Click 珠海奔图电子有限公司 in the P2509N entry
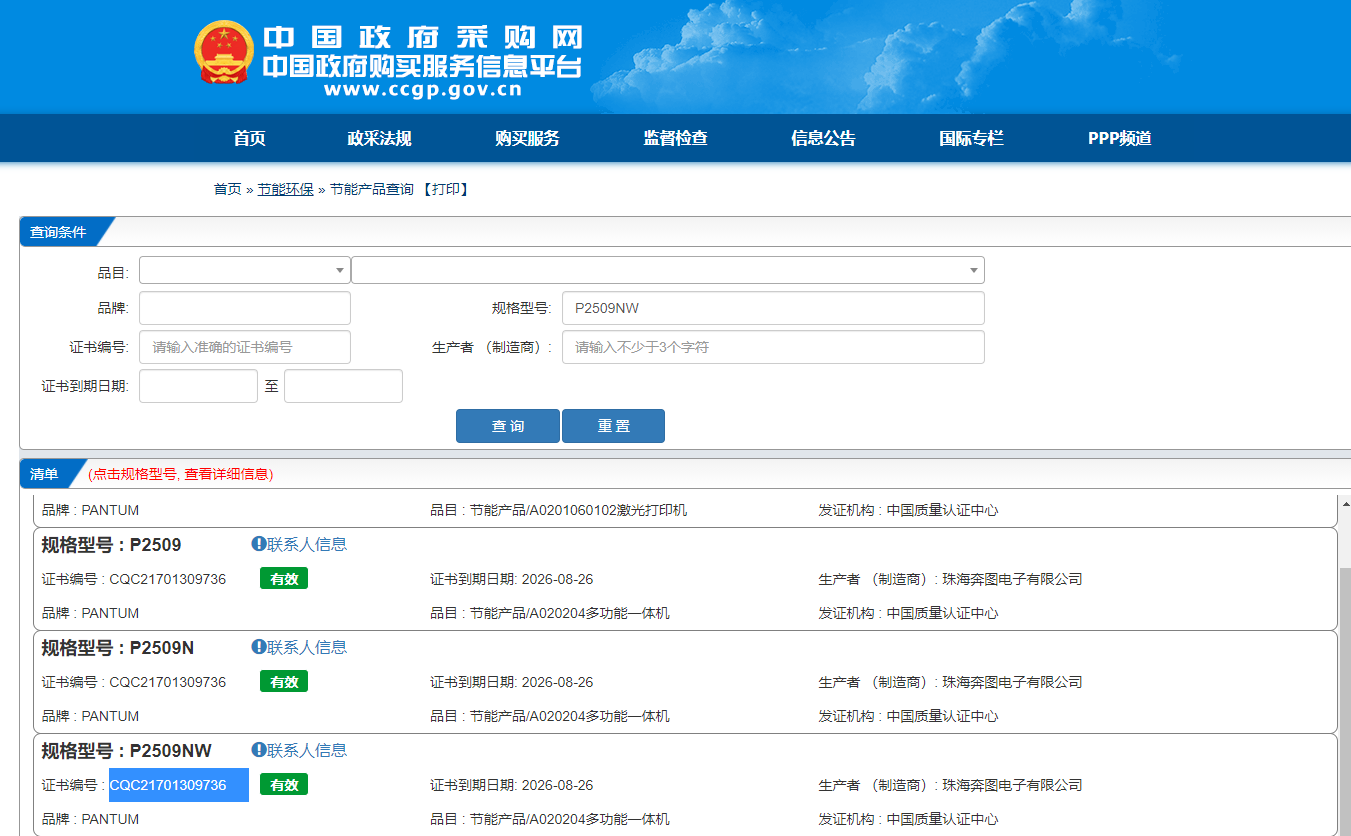This screenshot has height=836, width=1351. pyautogui.click(x=1012, y=682)
